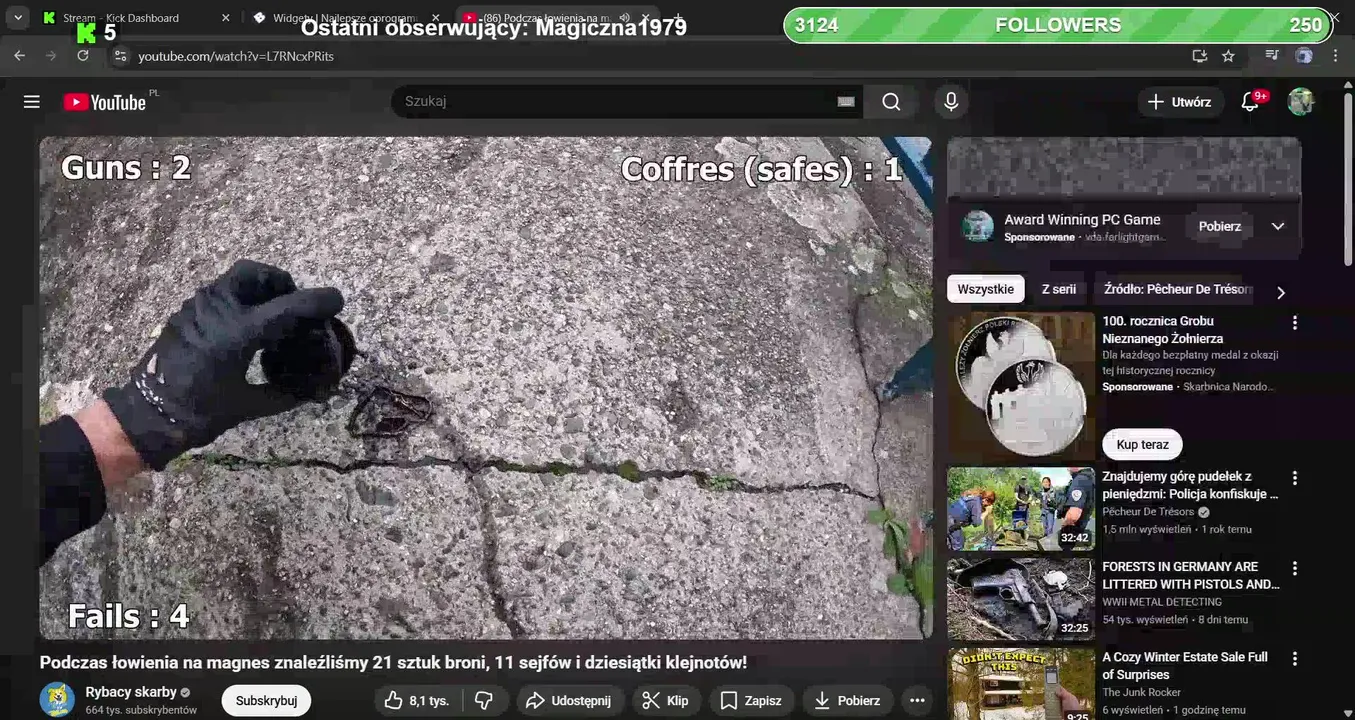
Task: Bookmark this page with the star icon
Action: (1228, 56)
